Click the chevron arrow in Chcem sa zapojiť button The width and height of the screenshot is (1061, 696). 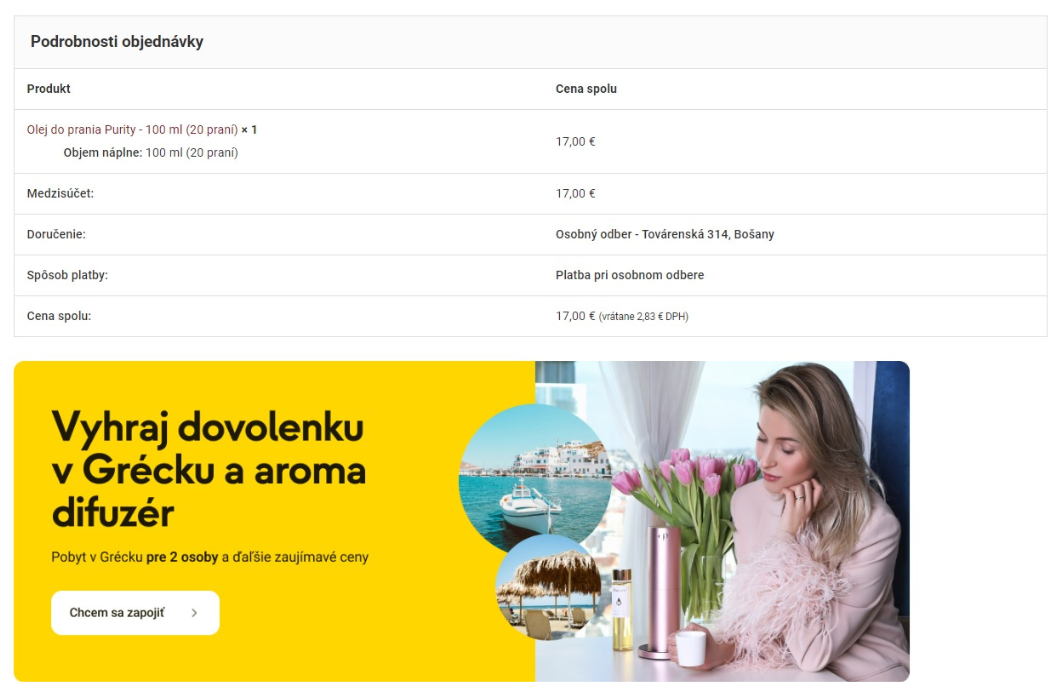(194, 613)
